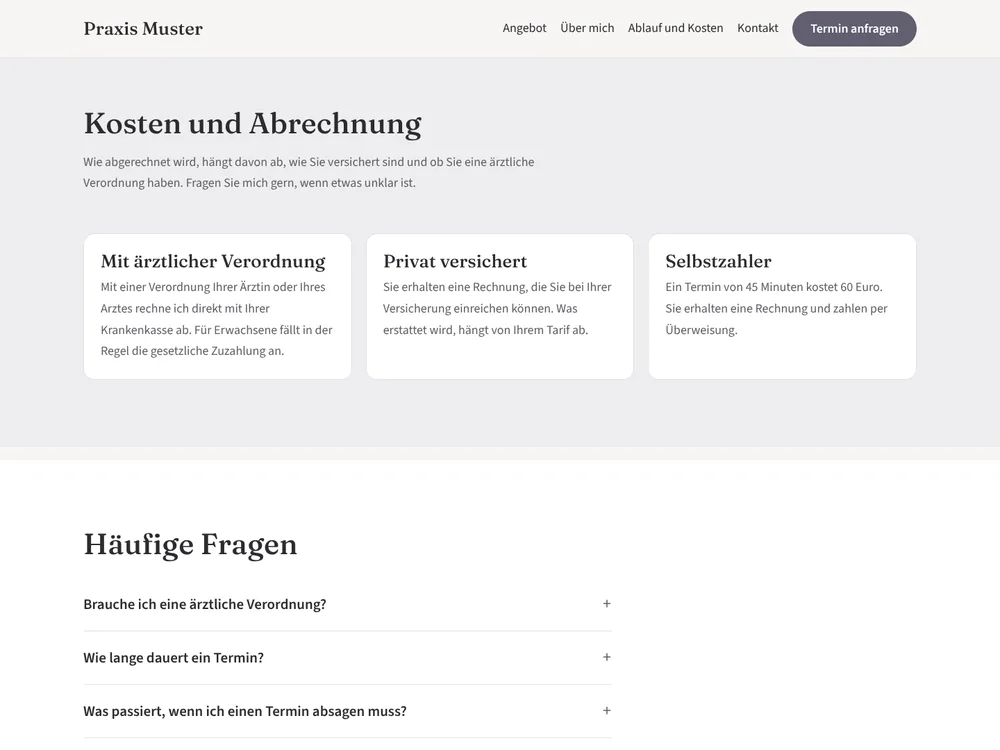Open the Über mich page

point(587,28)
